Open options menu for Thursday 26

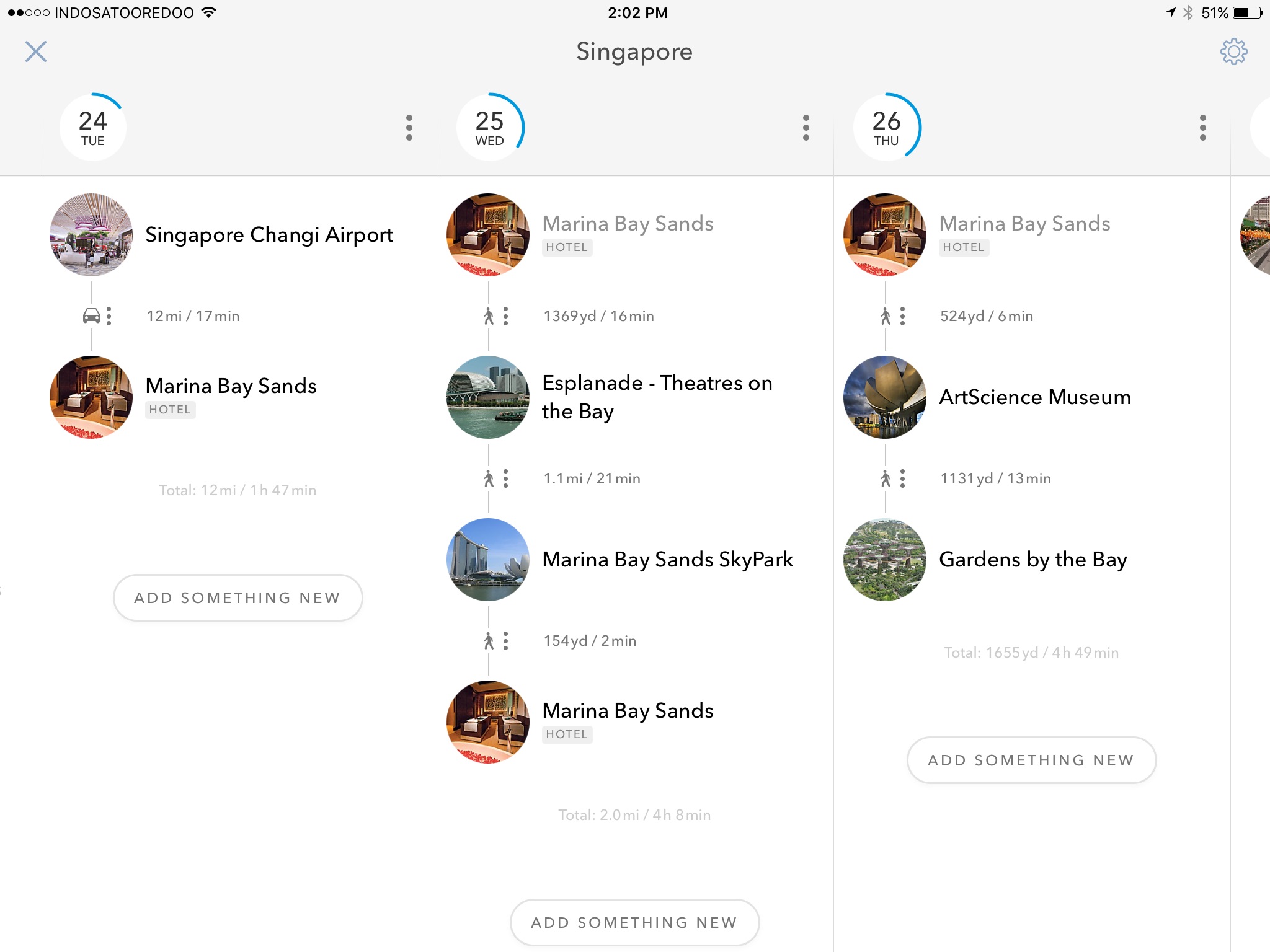pyautogui.click(x=1203, y=128)
